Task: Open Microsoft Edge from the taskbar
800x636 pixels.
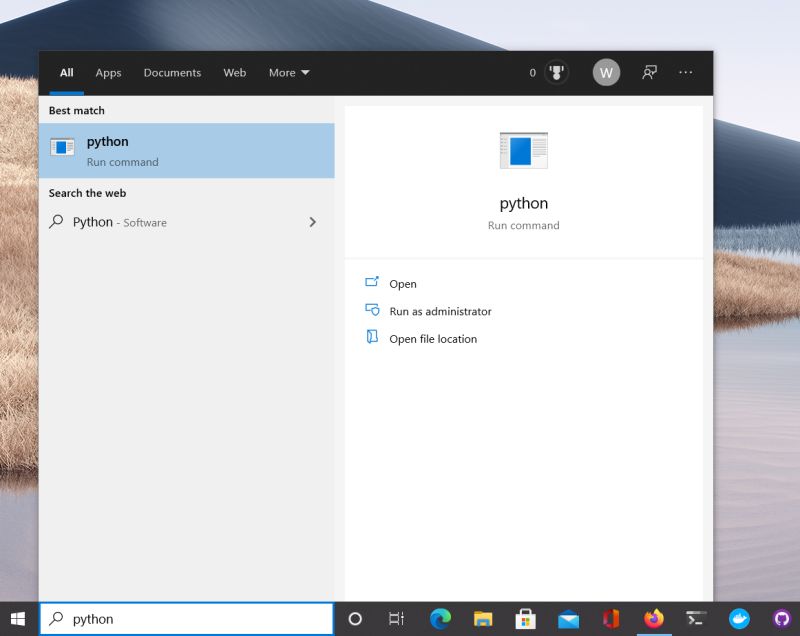Action: pyautogui.click(x=438, y=619)
